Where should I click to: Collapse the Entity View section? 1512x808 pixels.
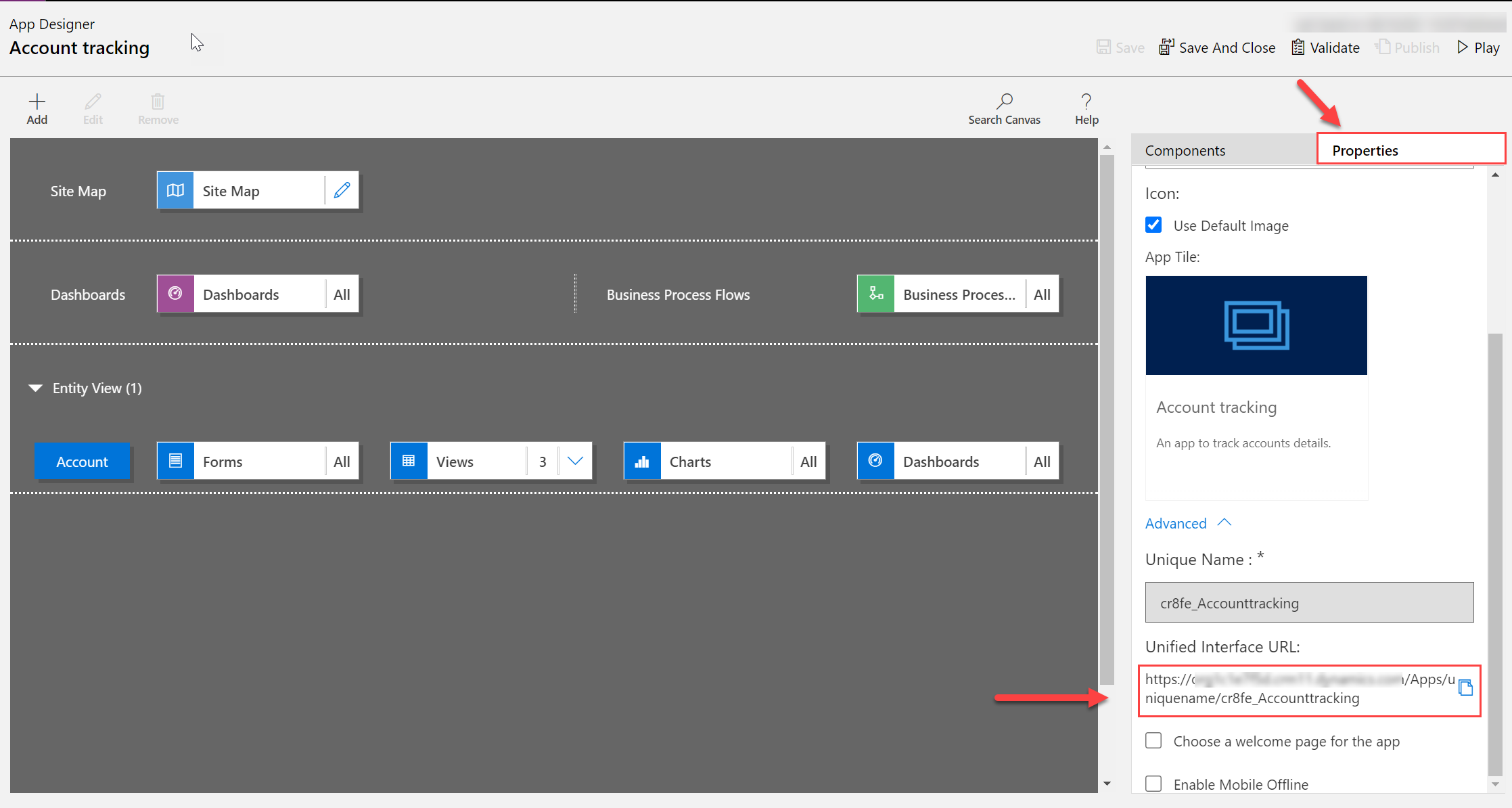[37, 388]
